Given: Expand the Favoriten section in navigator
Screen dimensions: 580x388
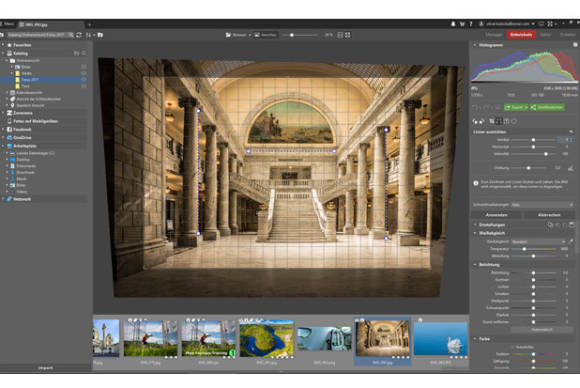Looking at the screenshot, I should [3, 45].
